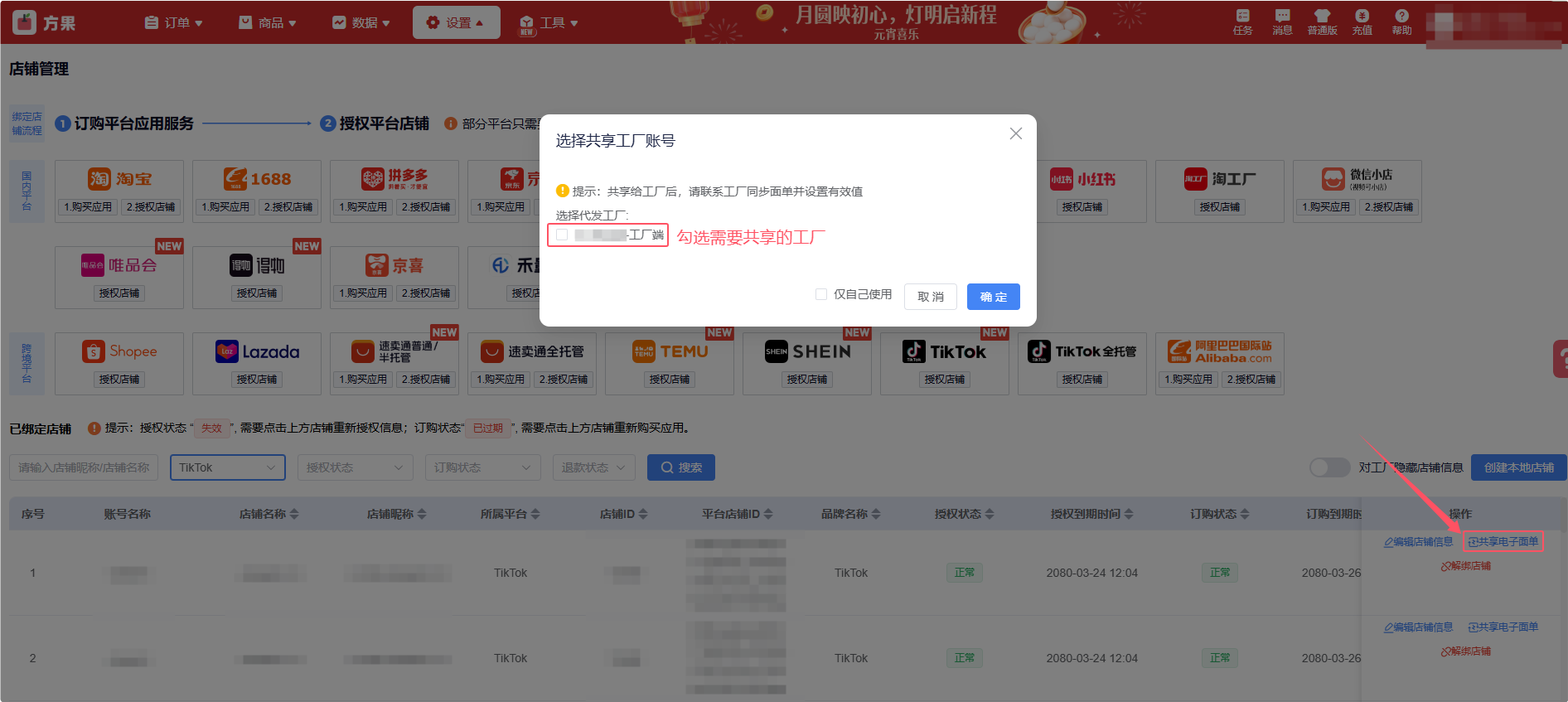Click 解绑店铺 for store row 1
The image size is (1568, 702).
1465,566
